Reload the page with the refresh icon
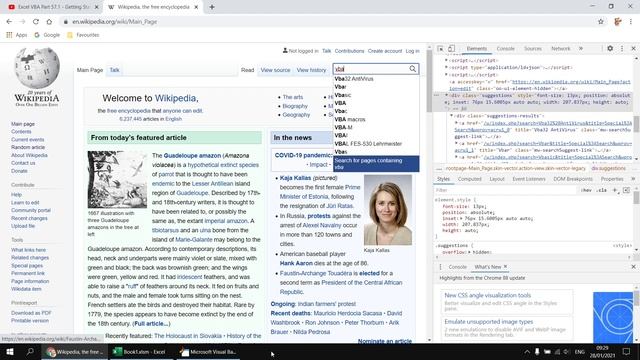 click(36, 22)
